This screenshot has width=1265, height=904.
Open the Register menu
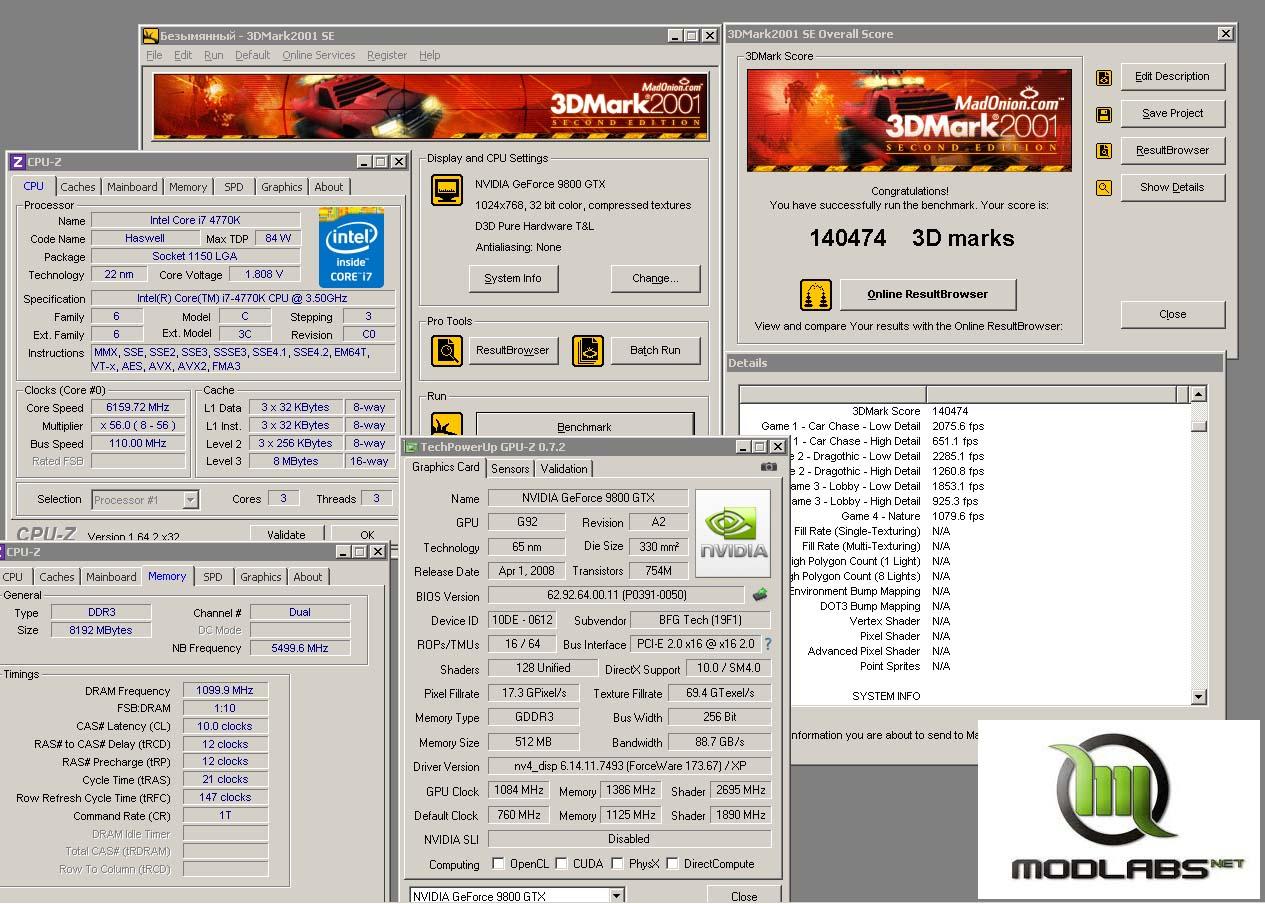387,56
